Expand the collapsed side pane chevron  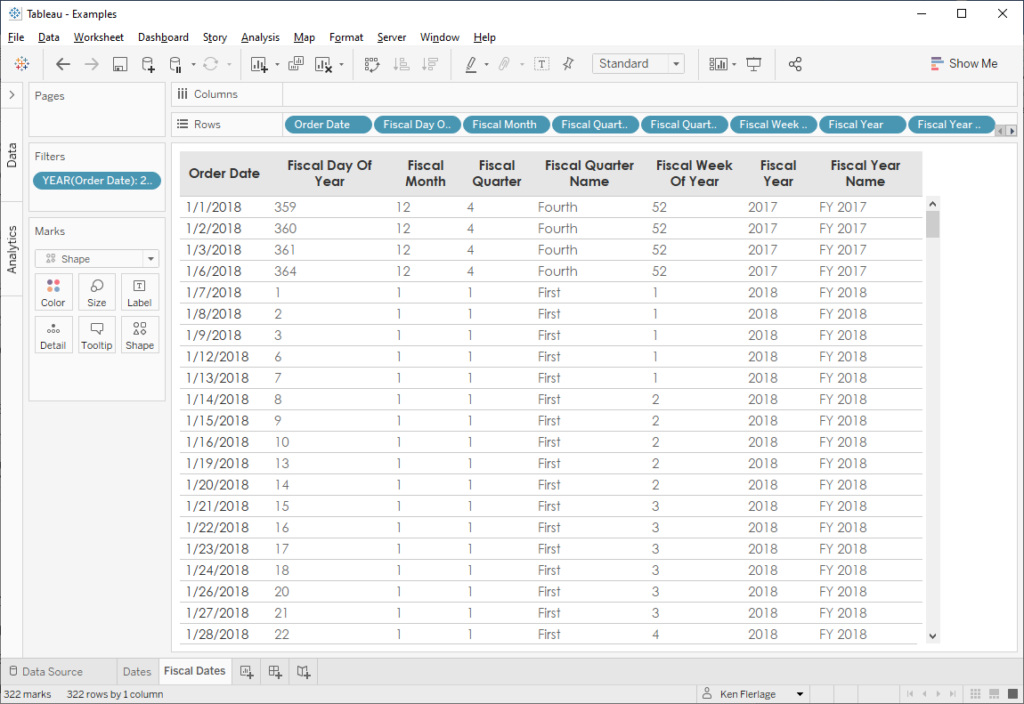tap(11, 94)
